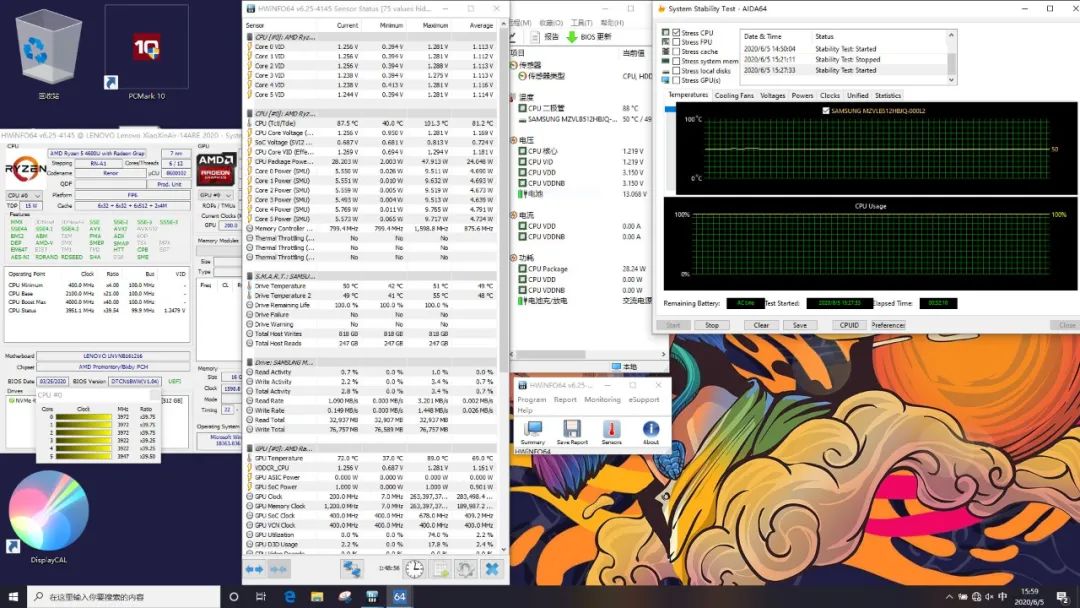Open the DisplayCAL desktop icon
This screenshot has height=608, width=1080.
47,518
